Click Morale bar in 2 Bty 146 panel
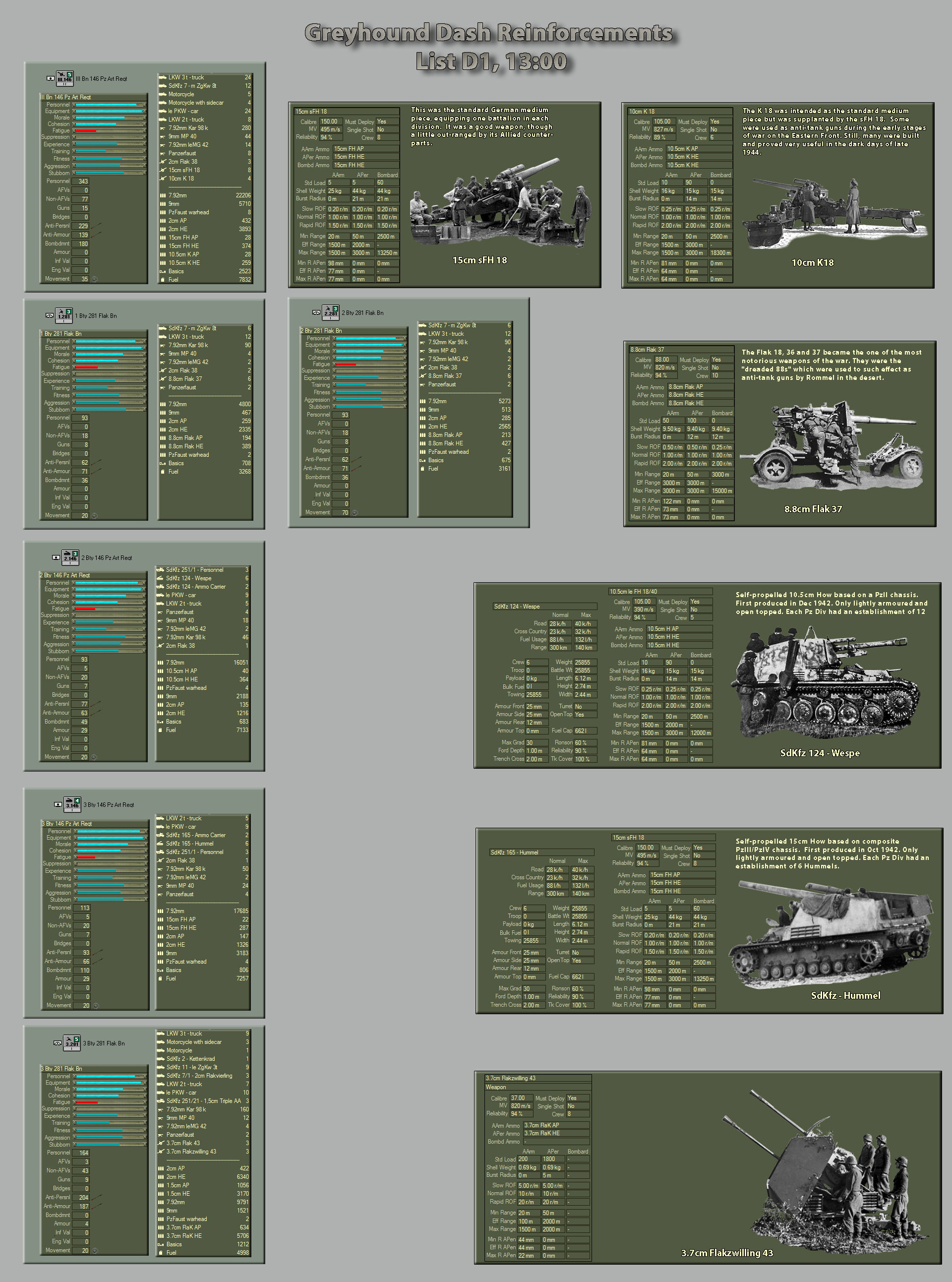 pos(108,596)
